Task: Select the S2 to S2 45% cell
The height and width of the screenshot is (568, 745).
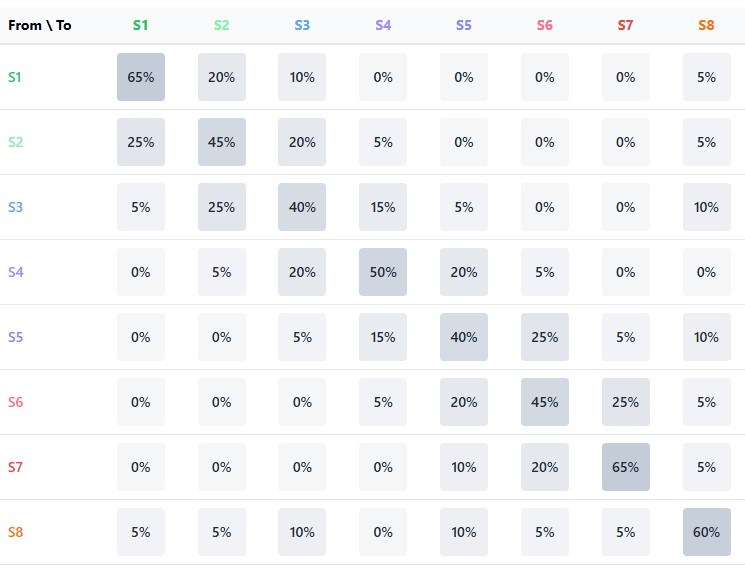Action: click(x=222, y=142)
